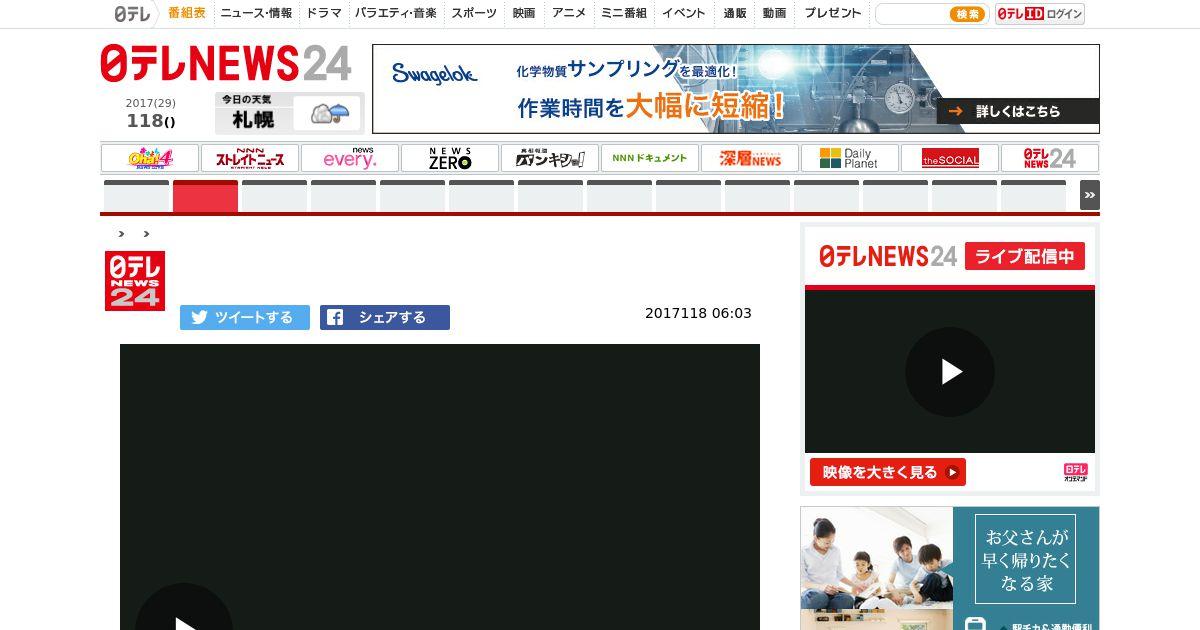The width and height of the screenshot is (1200, 630).
Task: Select the red highlighted category tab
Action: (x=205, y=196)
